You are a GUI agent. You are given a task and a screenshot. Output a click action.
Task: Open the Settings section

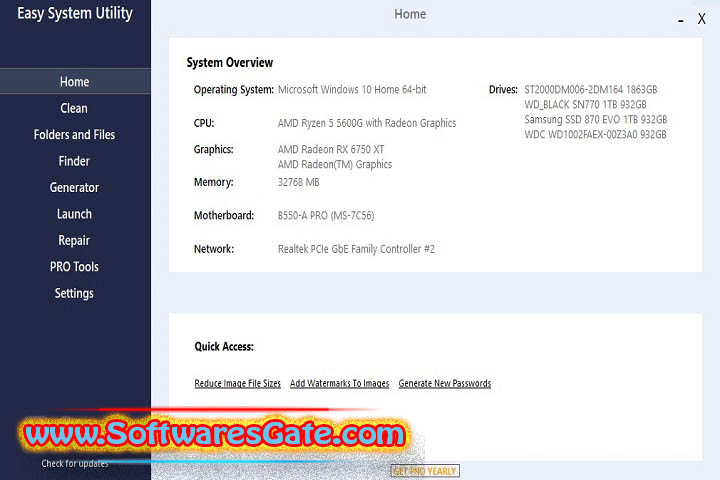pyautogui.click(x=74, y=294)
